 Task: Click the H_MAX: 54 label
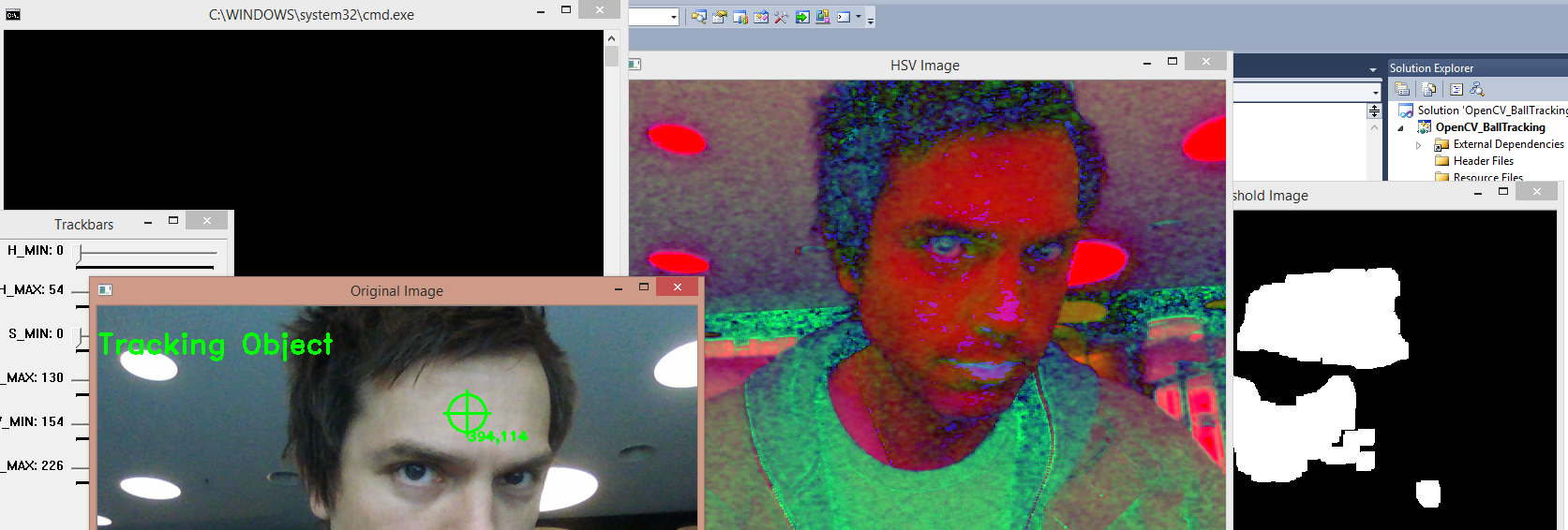[x=33, y=289]
